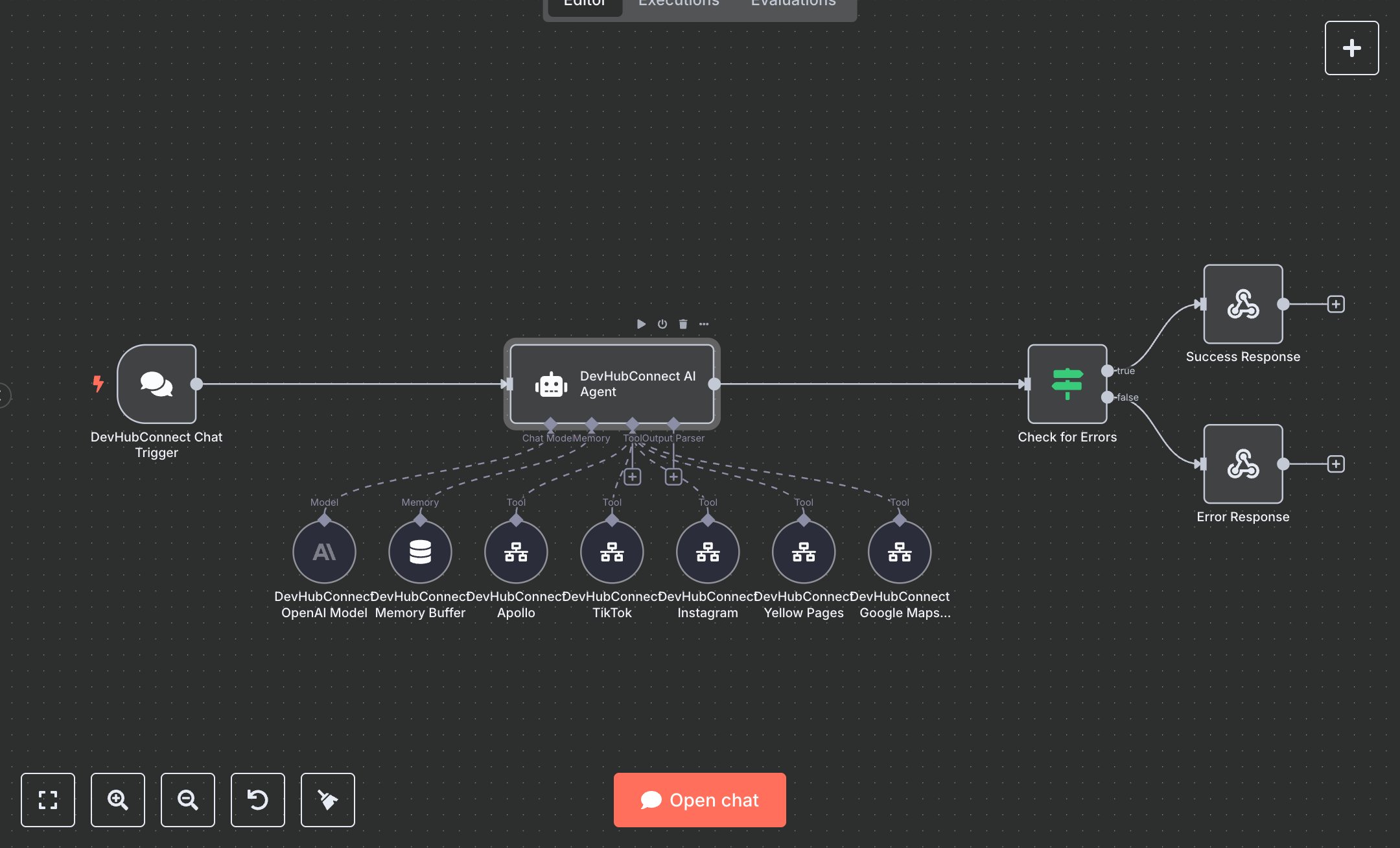
Task: Reset the canvas zoom level
Action: pyautogui.click(x=258, y=800)
